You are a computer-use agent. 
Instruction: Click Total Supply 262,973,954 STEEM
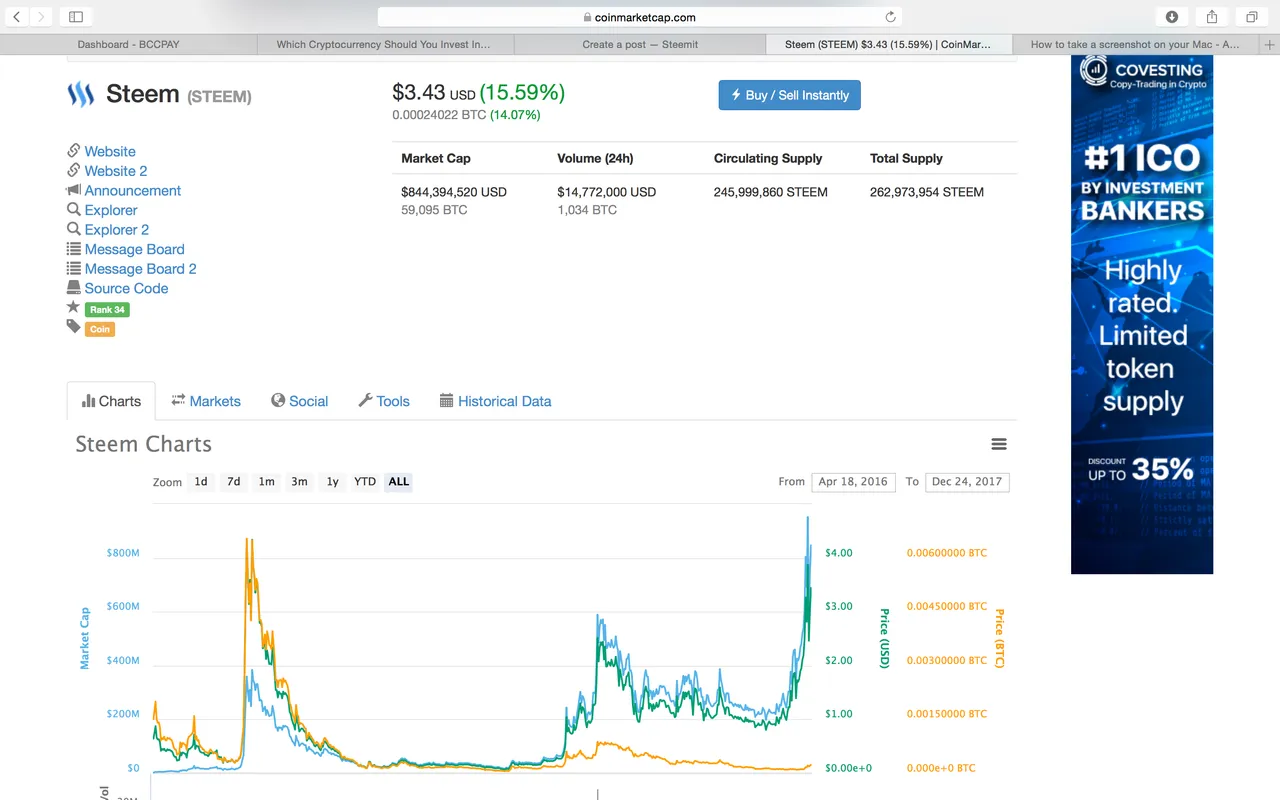pyautogui.click(x=927, y=192)
